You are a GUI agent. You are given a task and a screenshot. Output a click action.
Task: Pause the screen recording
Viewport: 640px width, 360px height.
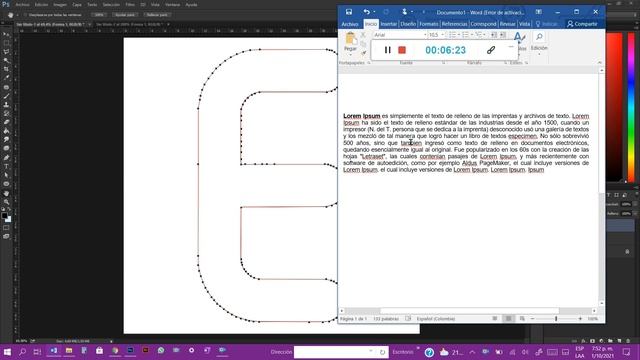[387, 50]
